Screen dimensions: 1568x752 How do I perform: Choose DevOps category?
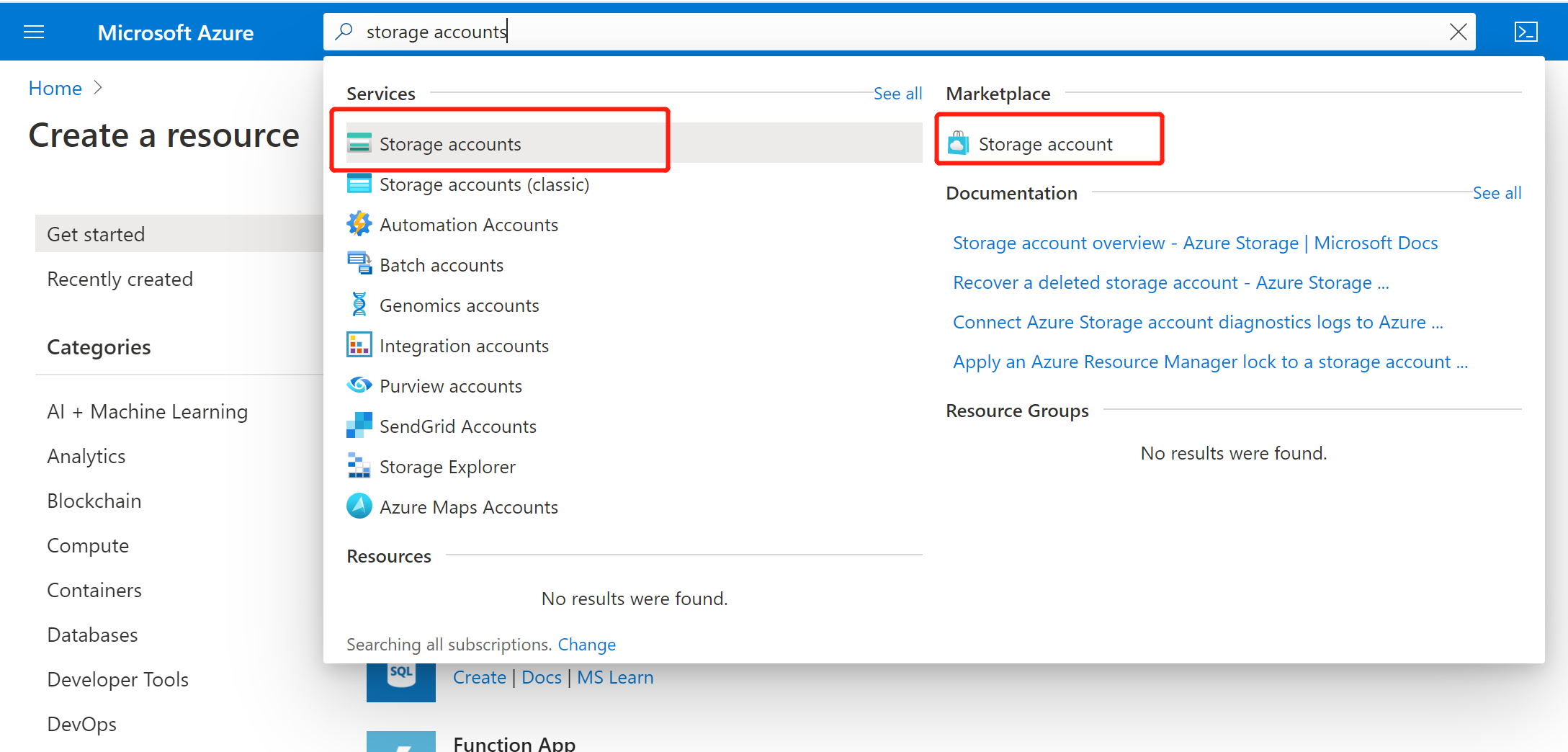[x=81, y=724]
